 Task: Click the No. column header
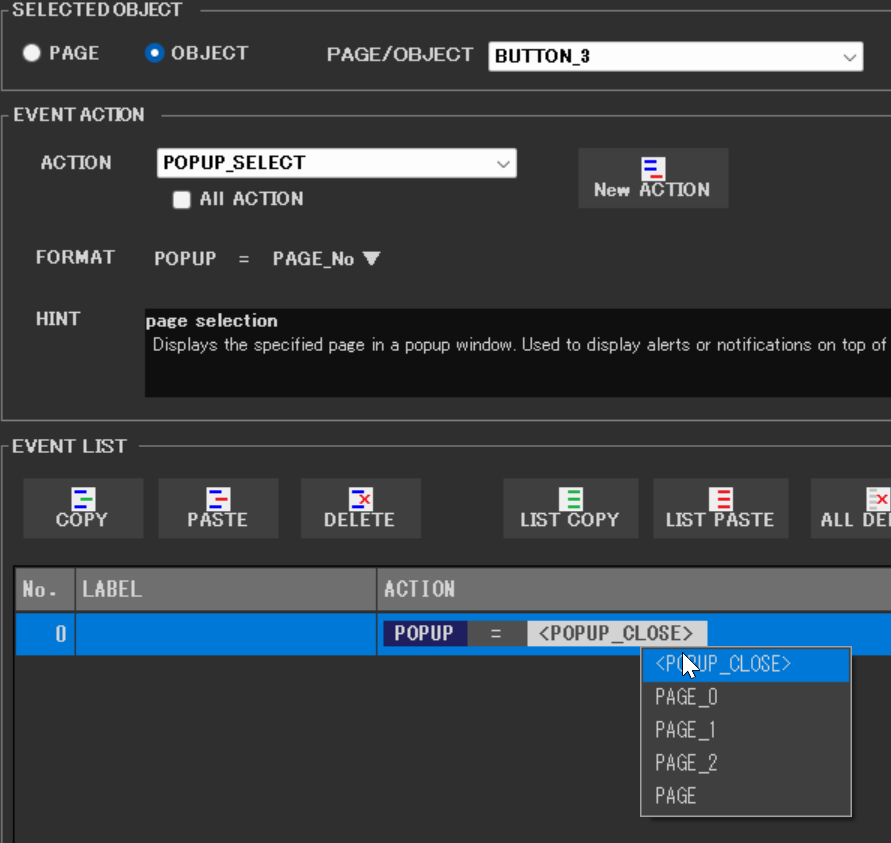(45, 589)
